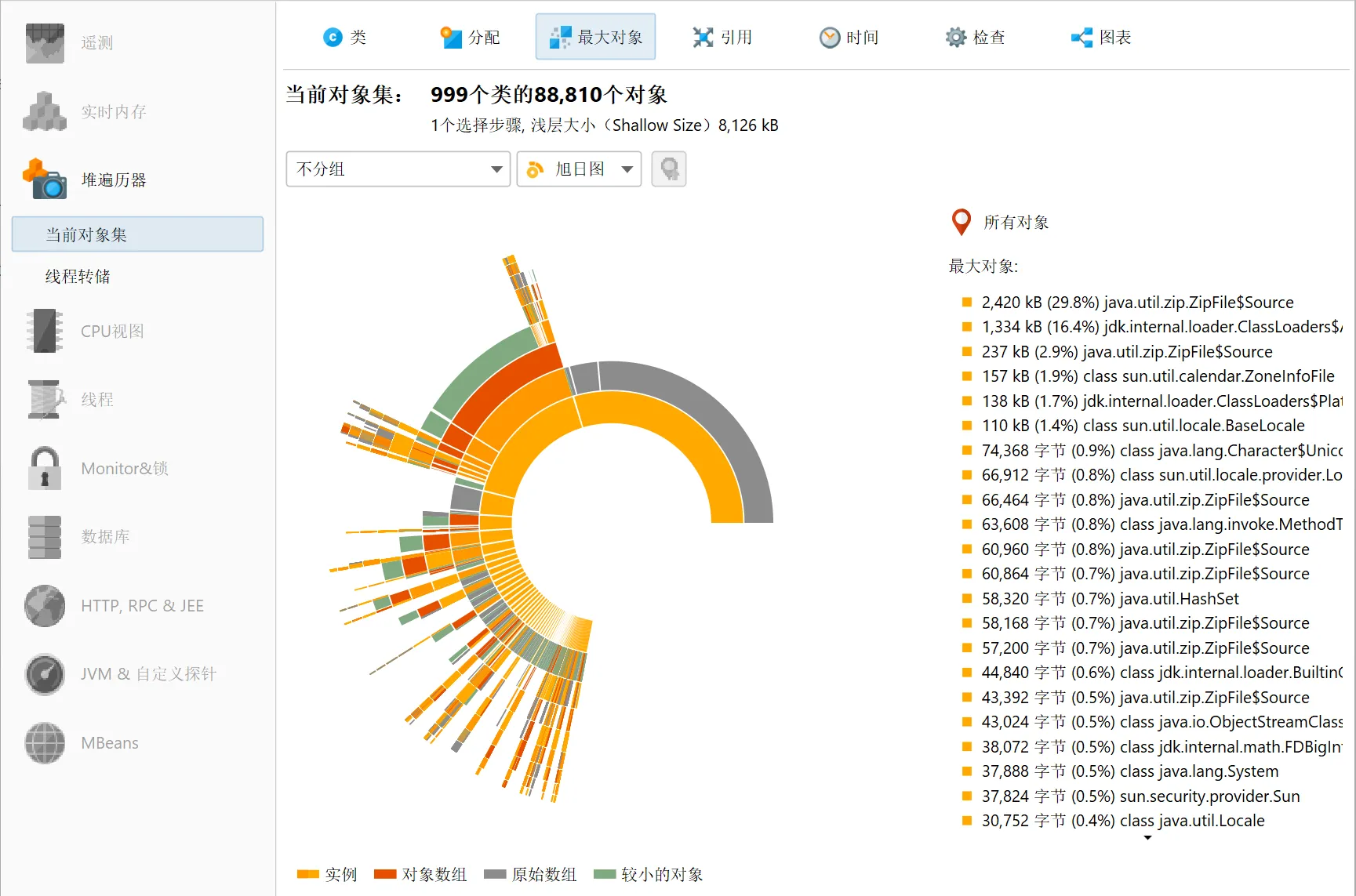Expand more largest objects with the bottom arrow
This screenshot has width=1356, height=896.
(1147, 838)
